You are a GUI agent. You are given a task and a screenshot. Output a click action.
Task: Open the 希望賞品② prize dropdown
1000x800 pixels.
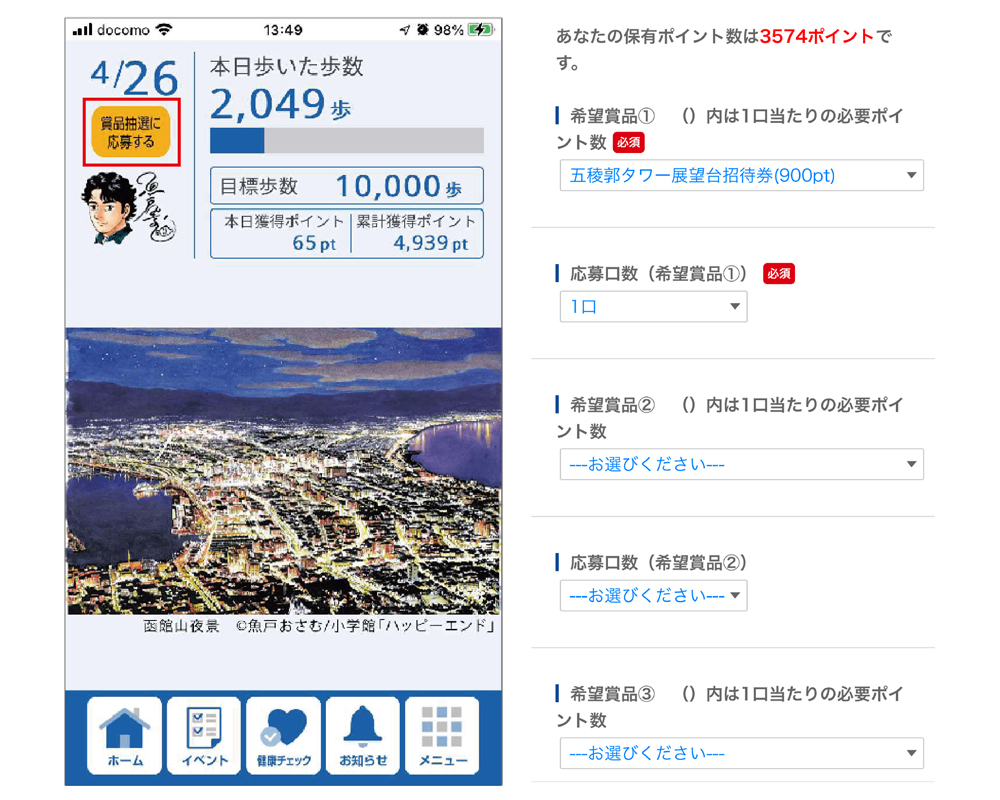pos(742,464)
